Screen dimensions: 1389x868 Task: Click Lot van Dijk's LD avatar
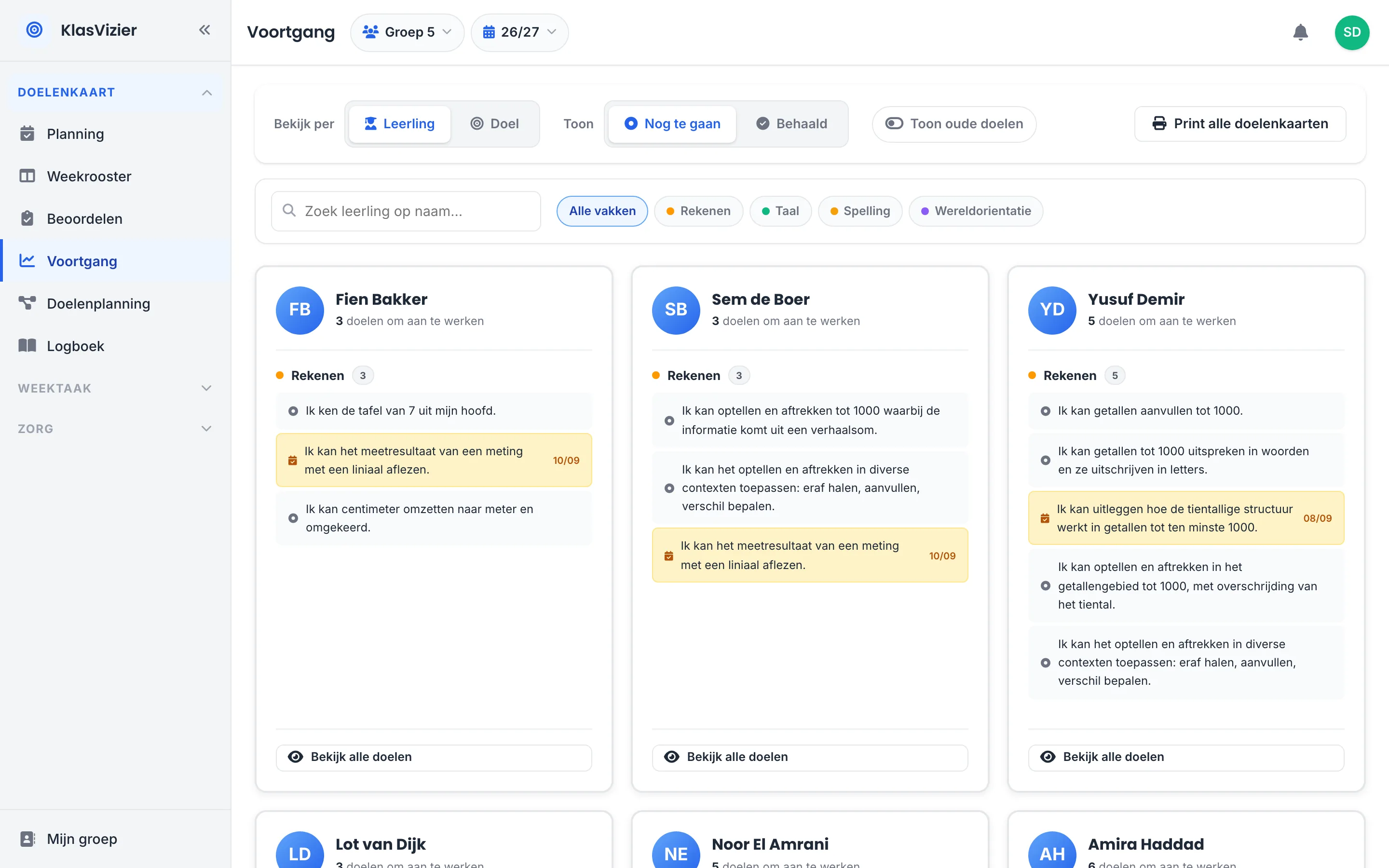[x=300, y=851]
